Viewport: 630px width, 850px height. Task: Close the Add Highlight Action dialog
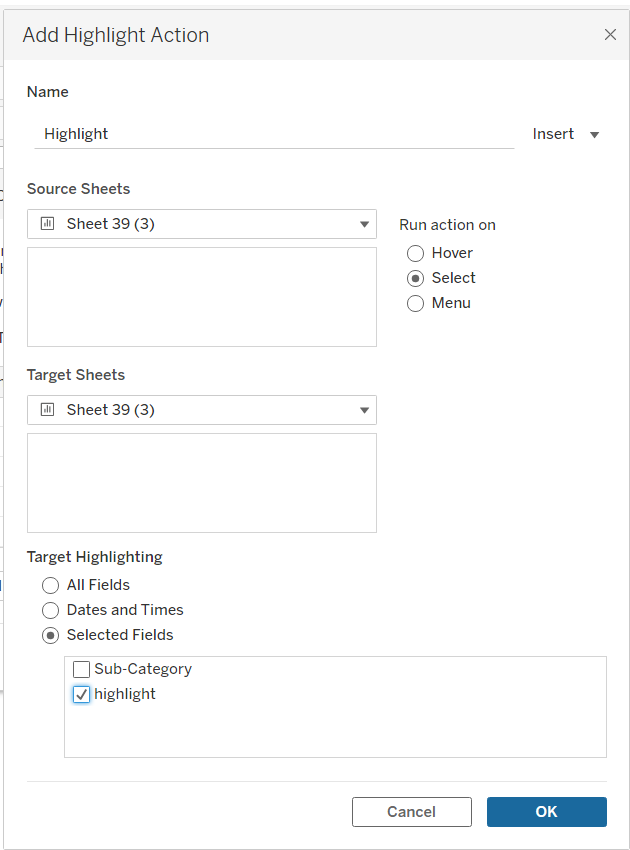[610, 35]
